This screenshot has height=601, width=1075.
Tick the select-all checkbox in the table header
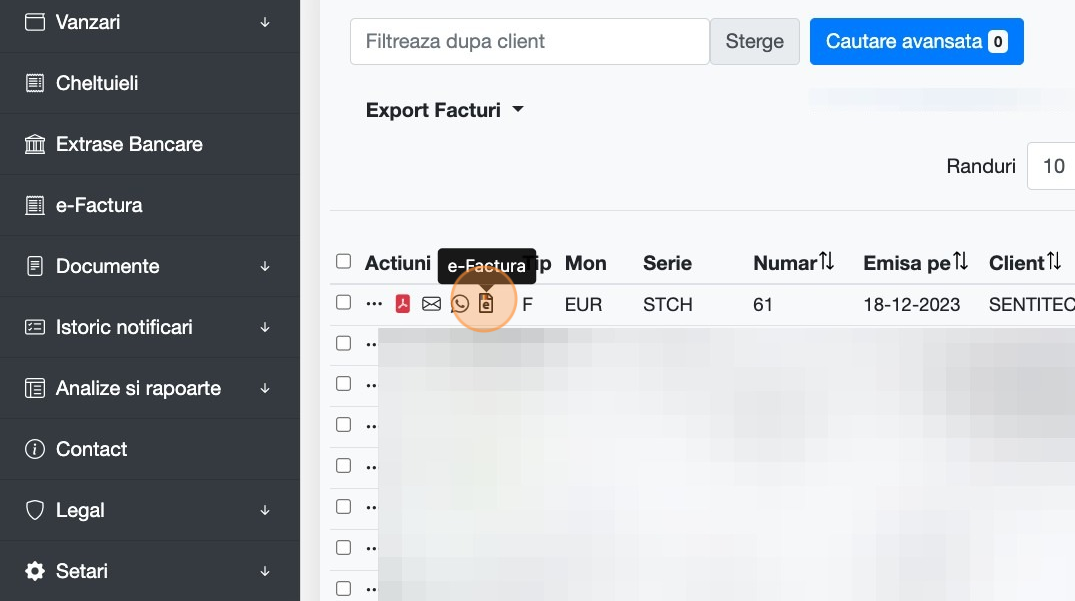coord(344,262)
